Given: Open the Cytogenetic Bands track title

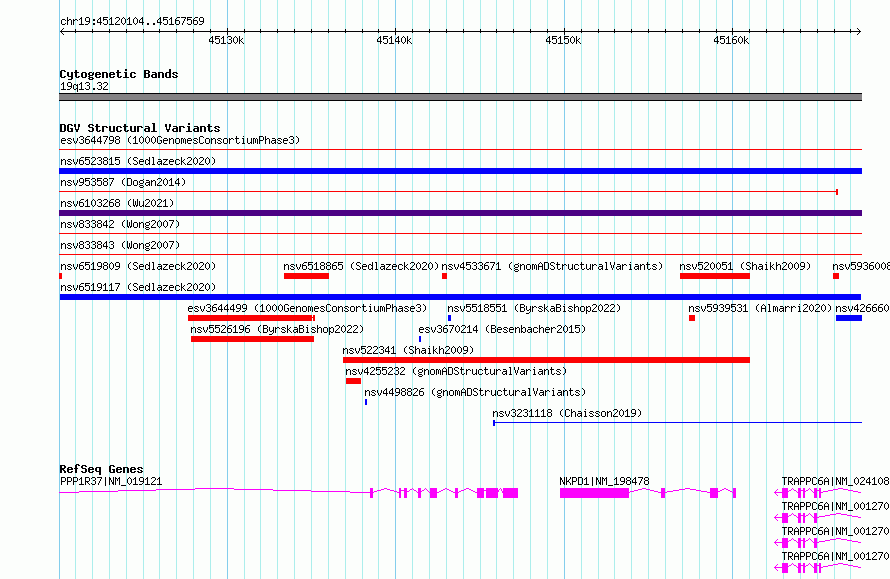Looking at the screenshot, I should (119, 74).
